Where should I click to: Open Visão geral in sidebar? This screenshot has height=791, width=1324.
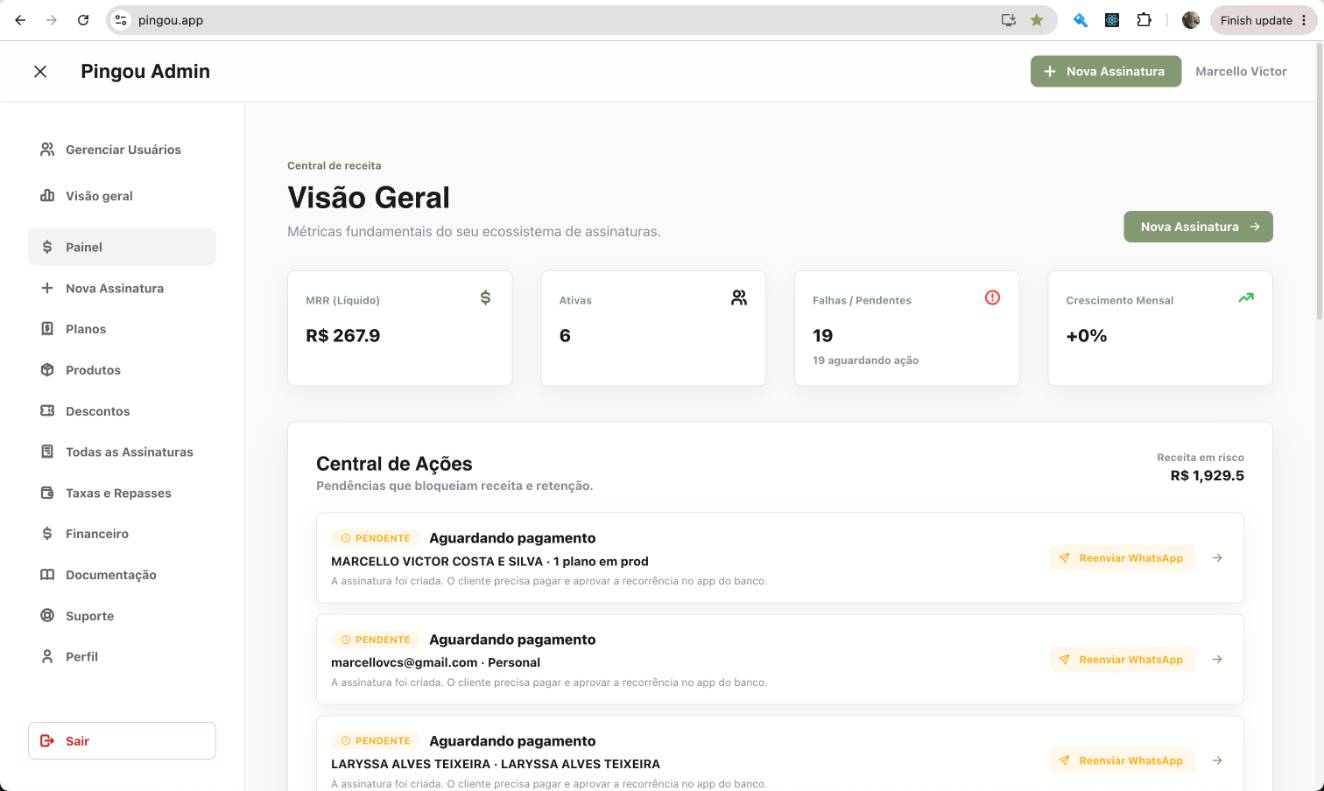[122, 195]
